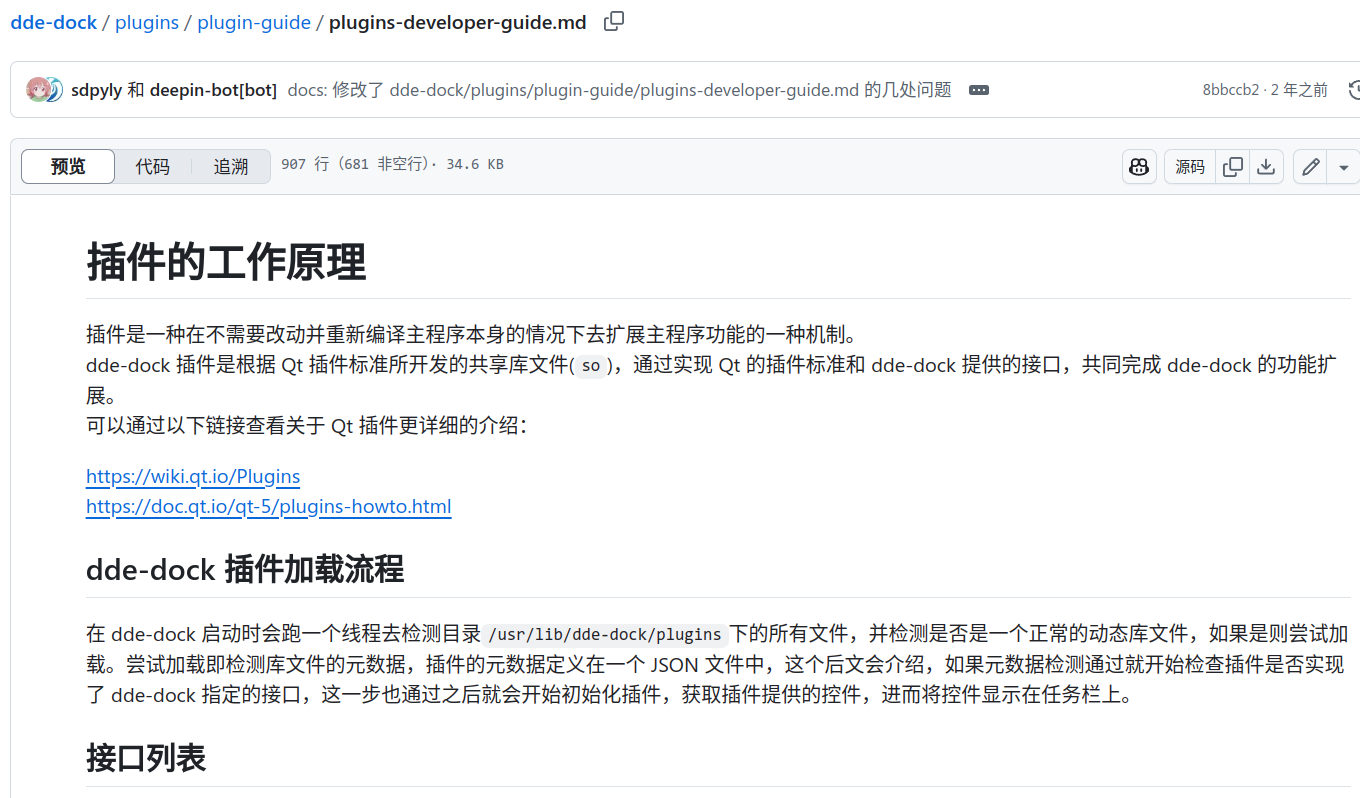Edit the file with the pencil icon

pos(1310,167)
